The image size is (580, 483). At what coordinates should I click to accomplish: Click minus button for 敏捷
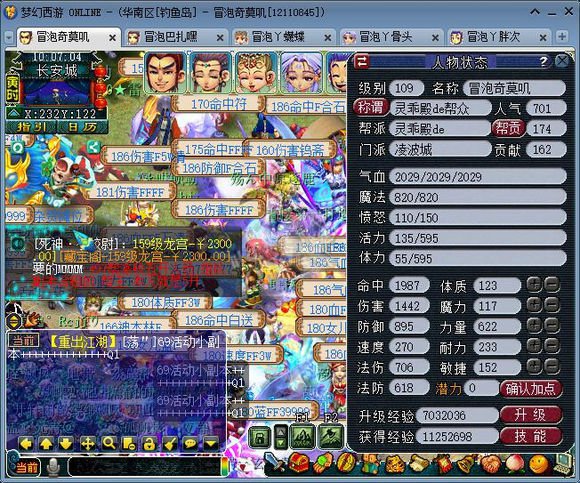pos(552,367)
